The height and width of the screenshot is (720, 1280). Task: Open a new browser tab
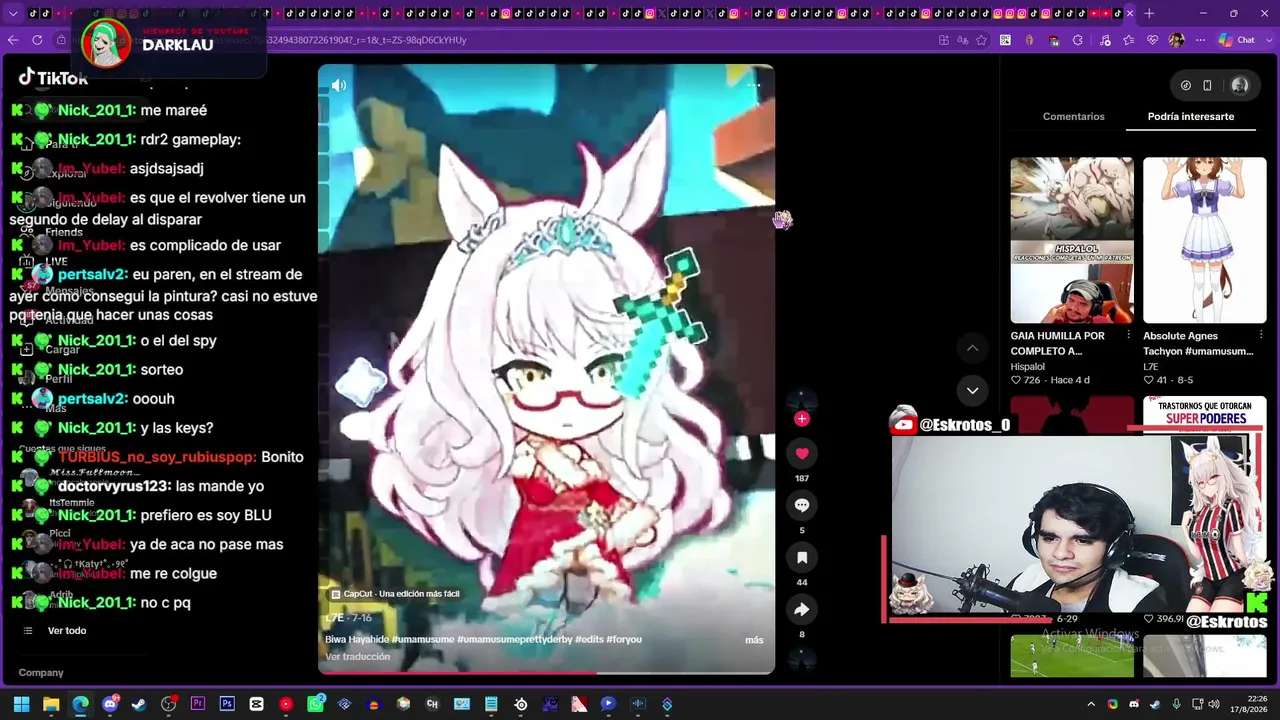pyautogui.click(x=1149, y=13)
